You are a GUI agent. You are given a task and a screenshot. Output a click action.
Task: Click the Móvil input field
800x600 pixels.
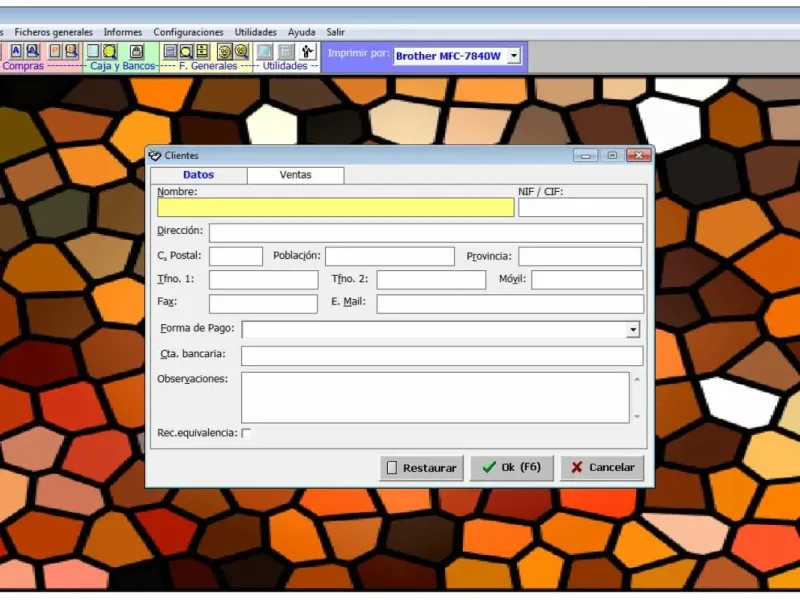coord(587,280)
